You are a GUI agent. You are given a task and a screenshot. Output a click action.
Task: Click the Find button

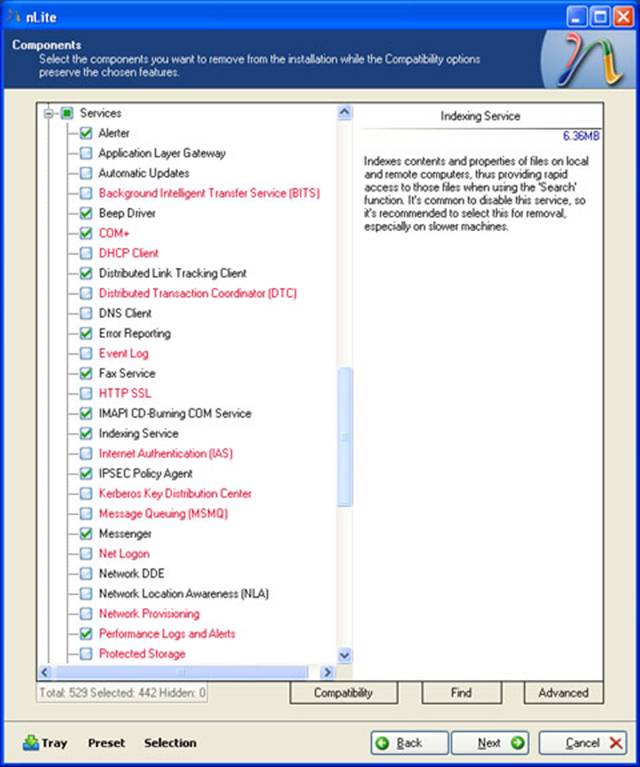[461, 692]
